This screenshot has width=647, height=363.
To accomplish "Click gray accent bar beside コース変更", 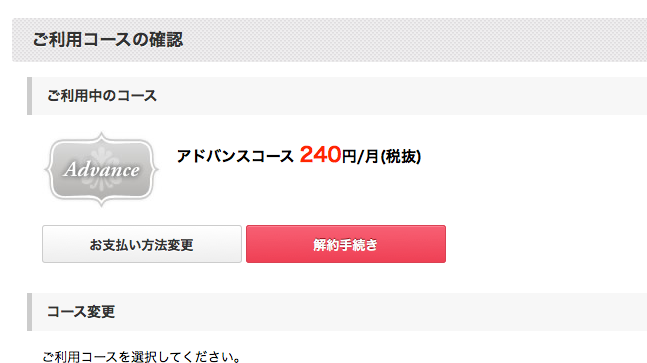I will (x=29, y=312).
